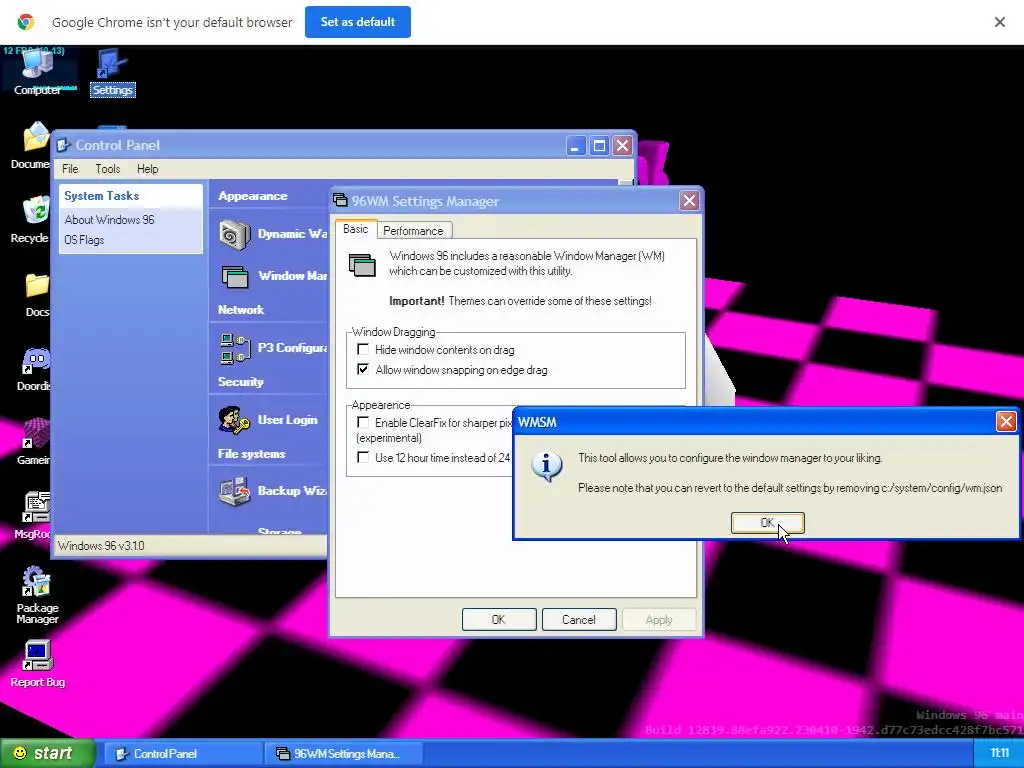The image size is (1024, 768).
Task: Toggle Allow window snapping on edge drag
Action: coord(363,370)
